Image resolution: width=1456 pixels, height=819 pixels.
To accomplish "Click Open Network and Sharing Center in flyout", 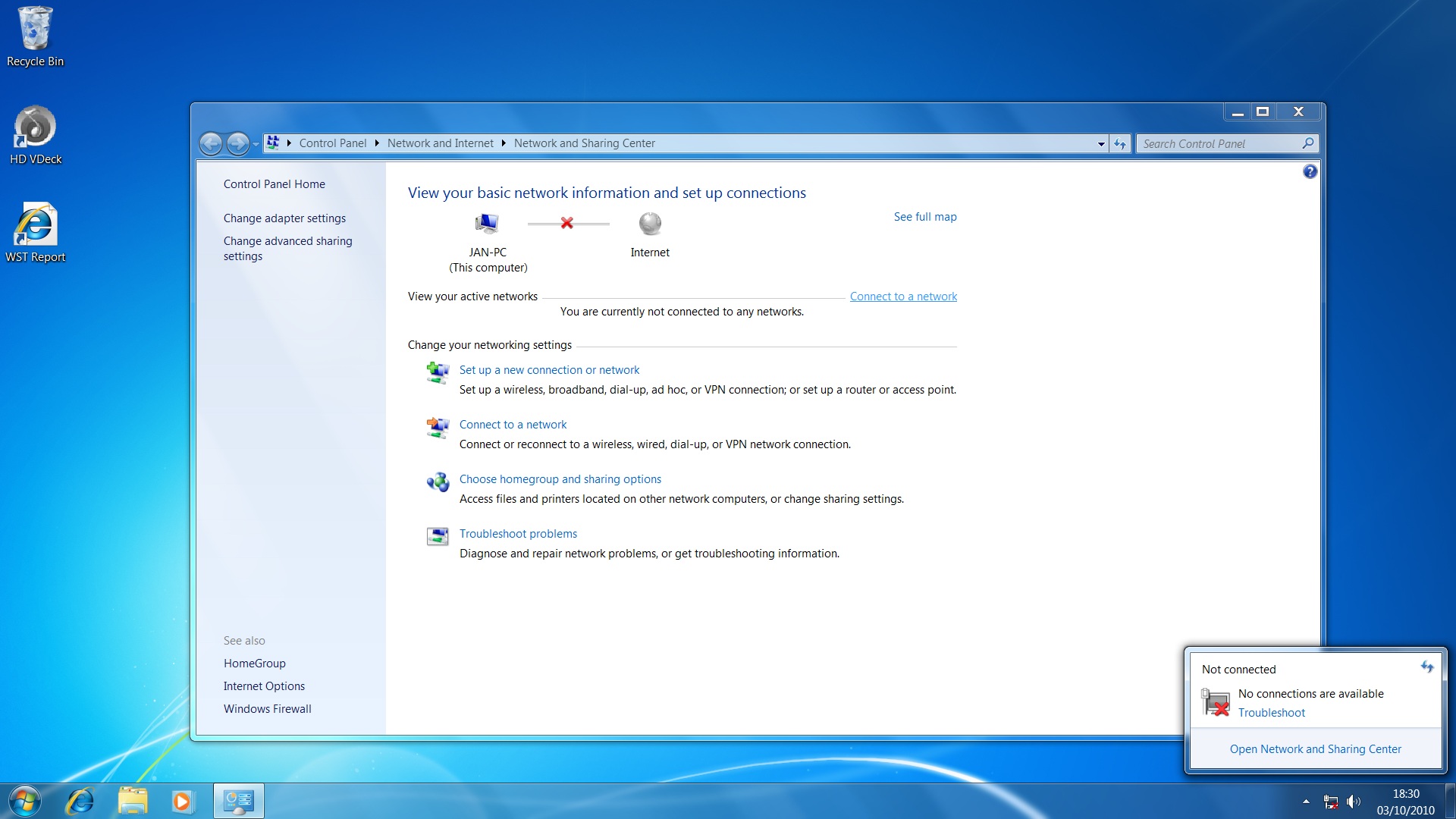I will click(x=1315, y=749).
